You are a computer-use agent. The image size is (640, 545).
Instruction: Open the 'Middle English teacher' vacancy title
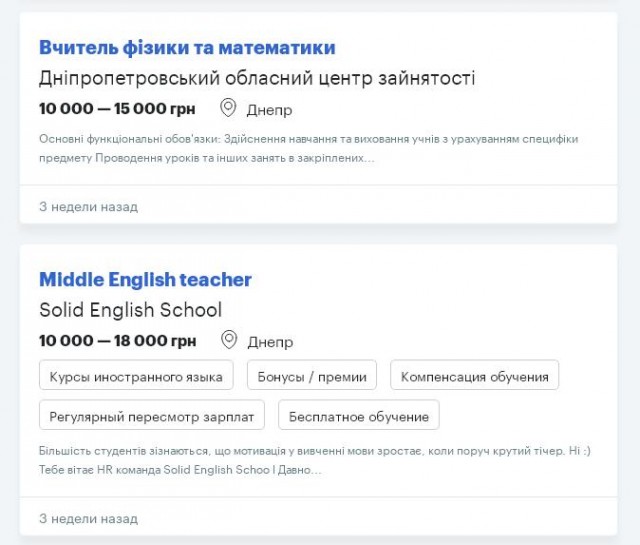pos(145,280)
